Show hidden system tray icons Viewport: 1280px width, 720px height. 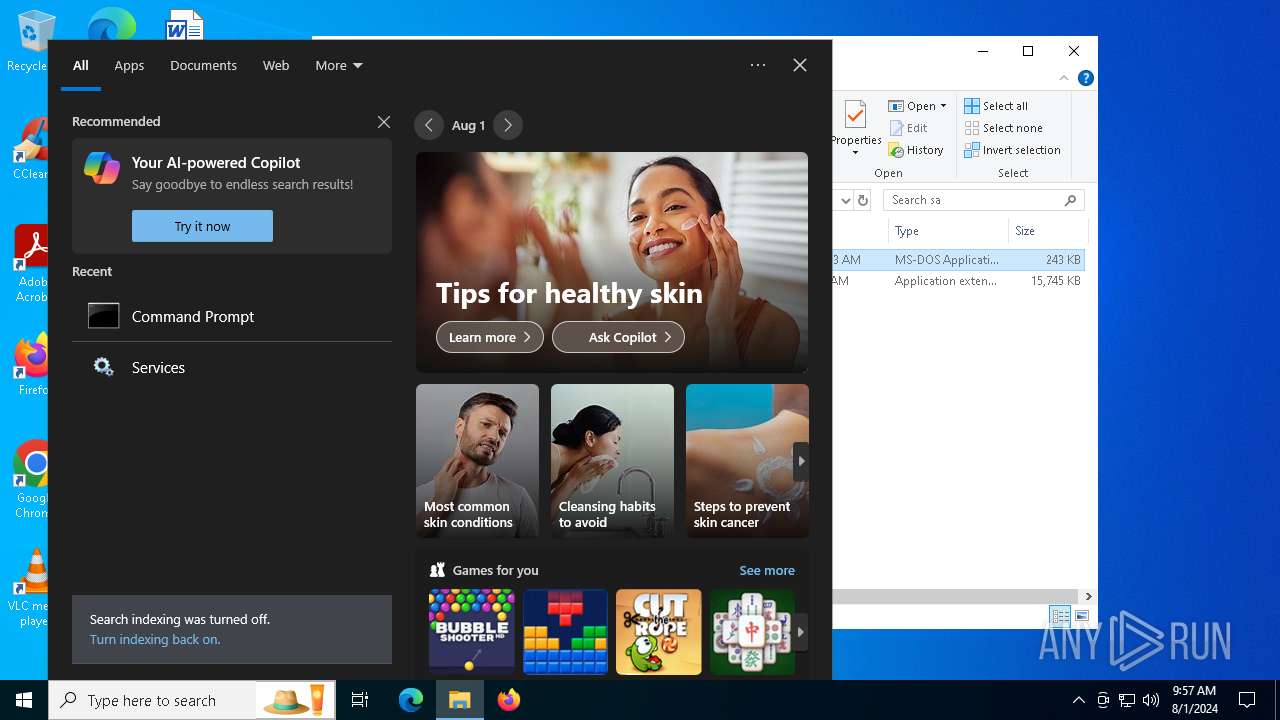(1078, 700)
